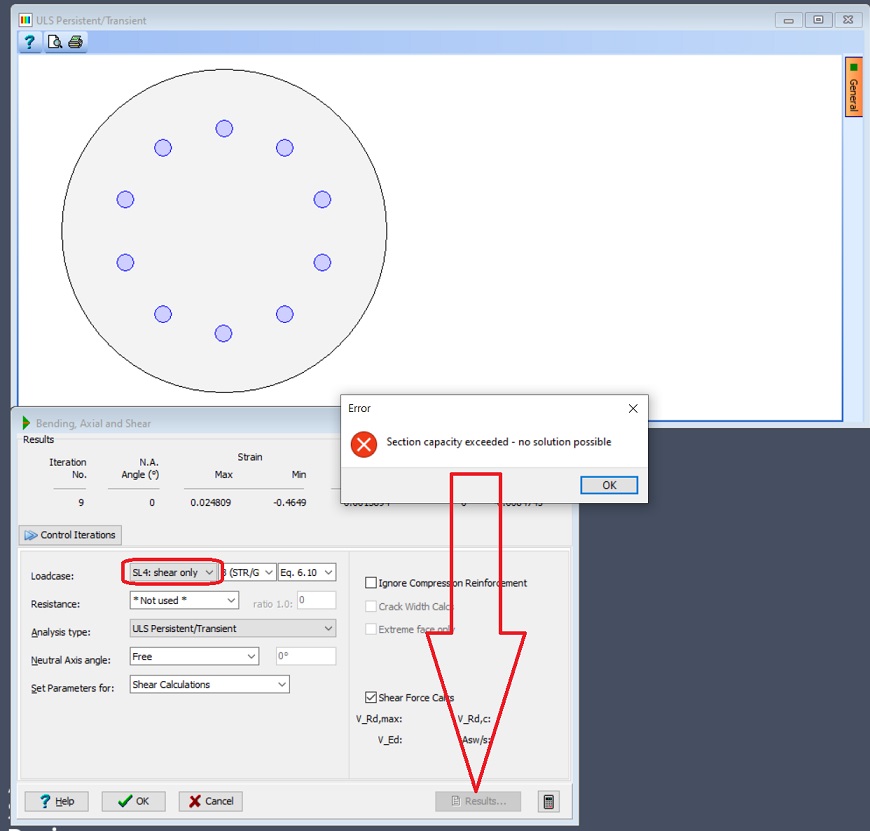Expand Neutral Axis angle Free dropdown
The image size is (870, 831).
tap(194, 656)
